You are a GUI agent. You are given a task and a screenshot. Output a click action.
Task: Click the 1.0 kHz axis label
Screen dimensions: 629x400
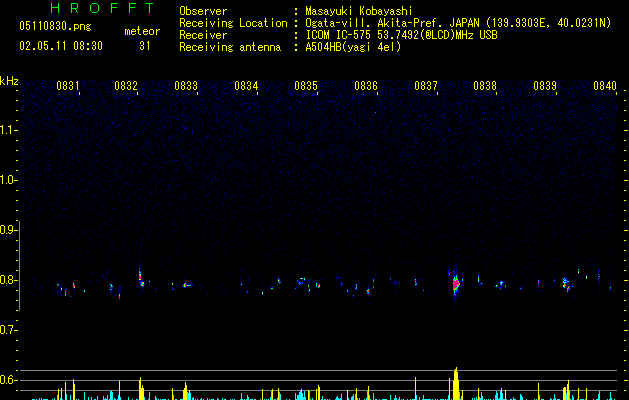pos(8,180)
